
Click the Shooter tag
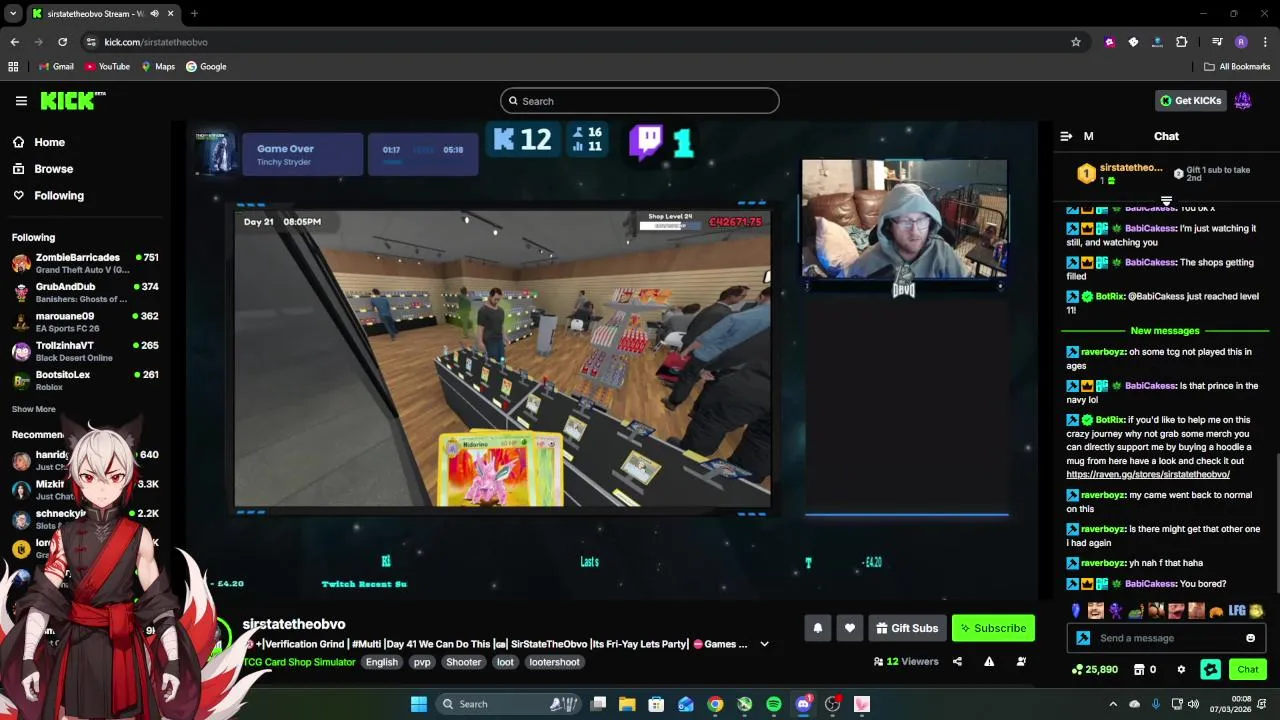(x=464, y=662)
